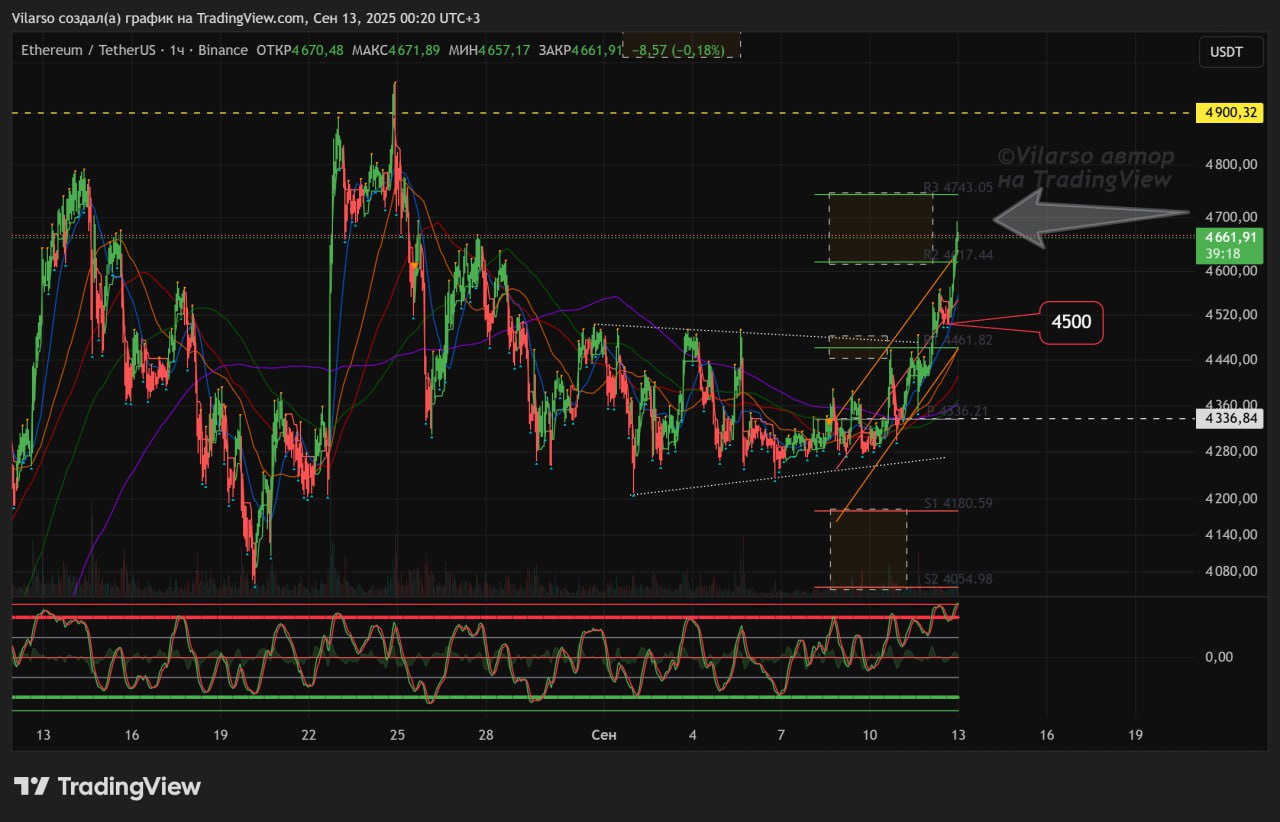This screenshot has height=822, width=1280.
Task: Click the Сен month label on time axis
Action: pos(603,735)
